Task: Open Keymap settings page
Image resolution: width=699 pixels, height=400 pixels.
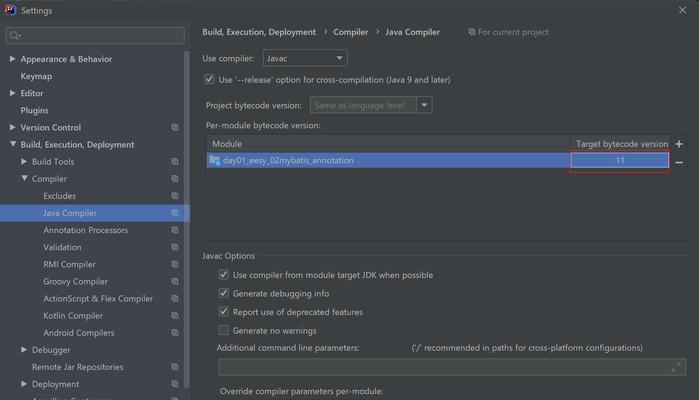Action: [x=36, y=76]
